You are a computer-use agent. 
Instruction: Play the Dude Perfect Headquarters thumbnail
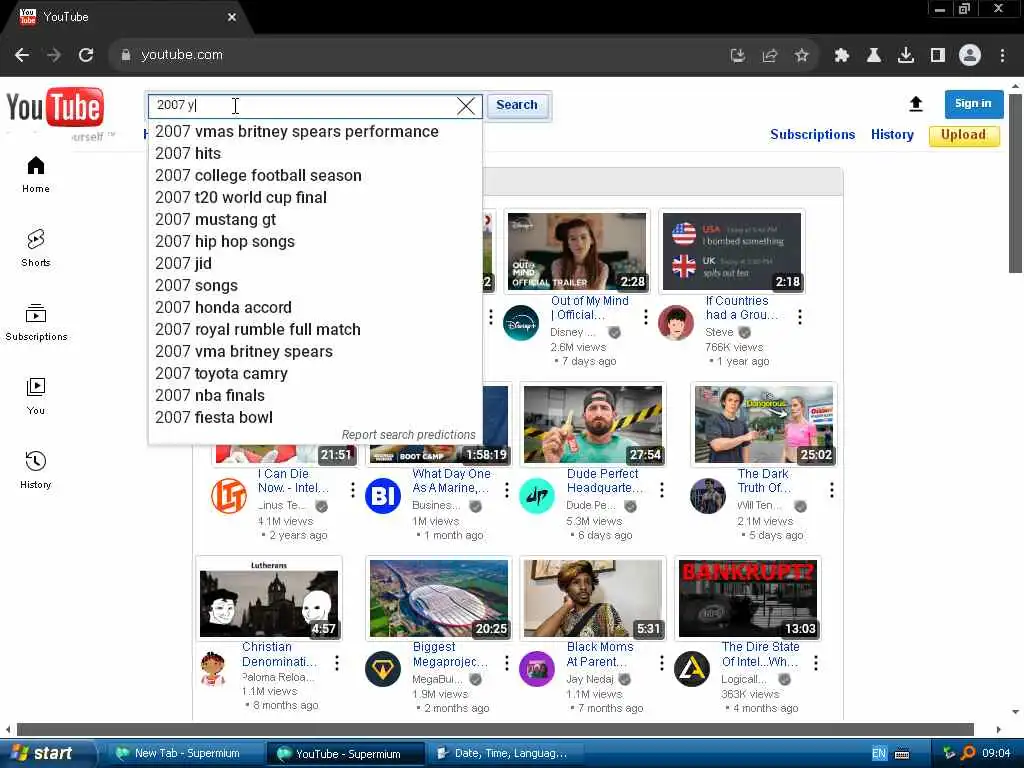tap(593, 424)
